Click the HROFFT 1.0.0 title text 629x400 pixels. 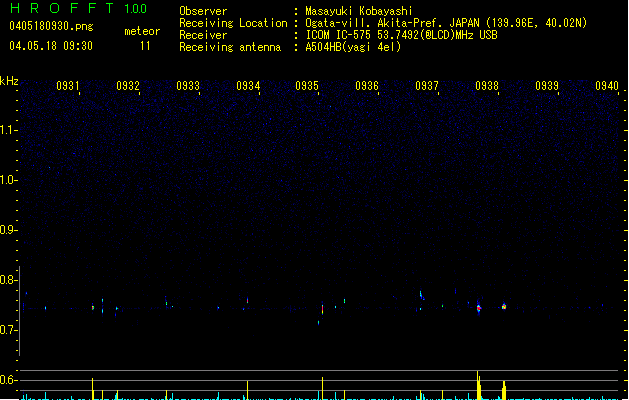[79, 8]
